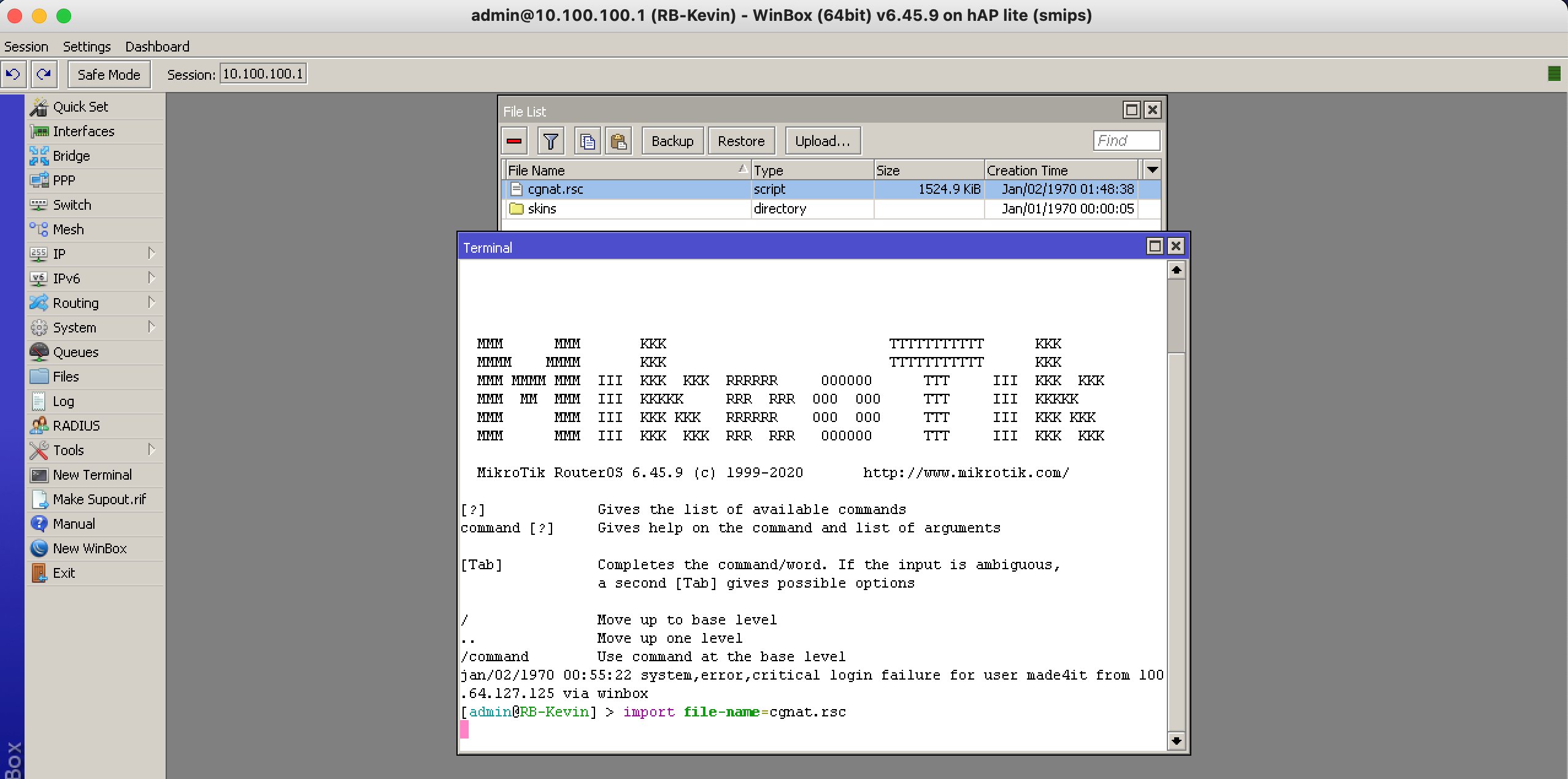Open Manual from the sidebar
The image size is (1568, 779).
pyautogui.click(x=95, y=524)
